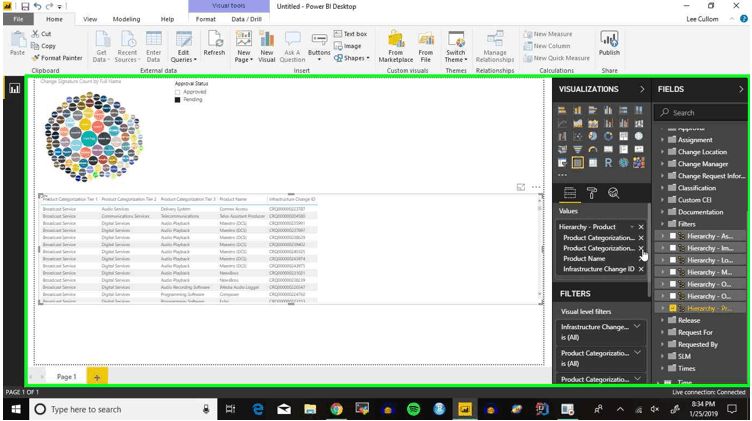This screenshot has width=752, height=421.
Task: Remove the Hierarchy - Product field
Action: pos(641,227)
